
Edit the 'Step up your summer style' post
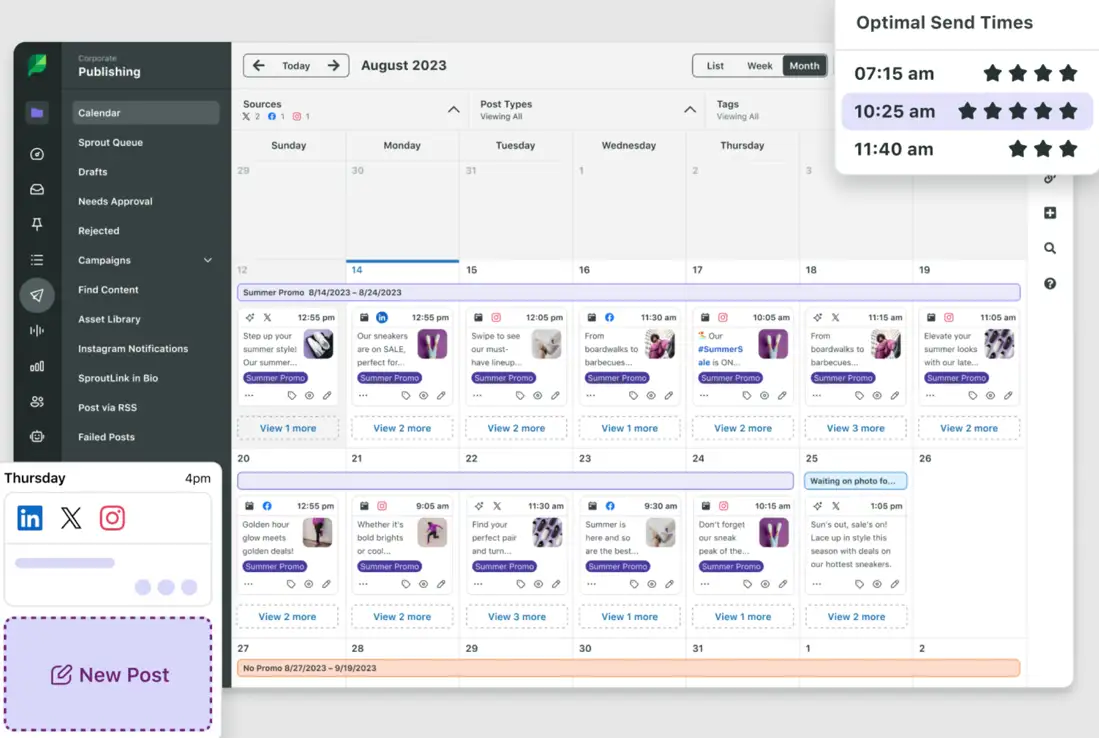click(327, 395)
